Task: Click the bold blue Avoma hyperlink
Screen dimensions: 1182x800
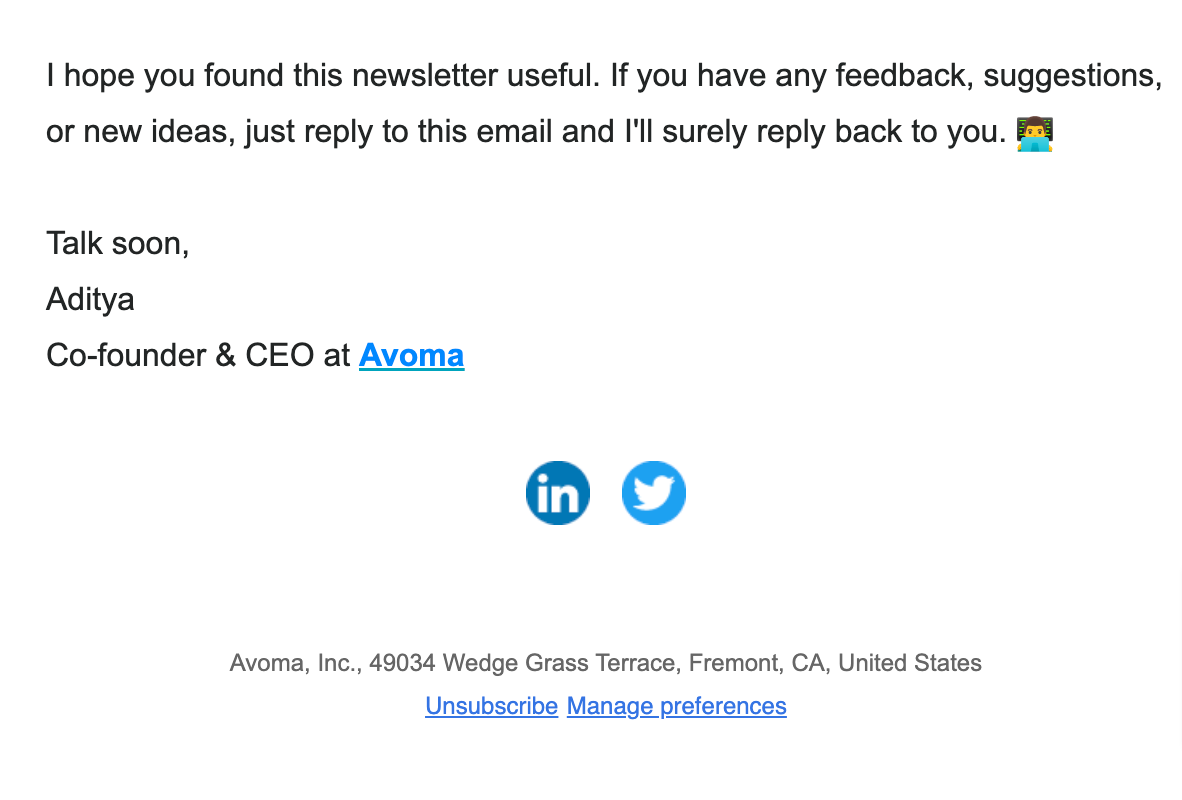Action: click(x=411, y=355)
